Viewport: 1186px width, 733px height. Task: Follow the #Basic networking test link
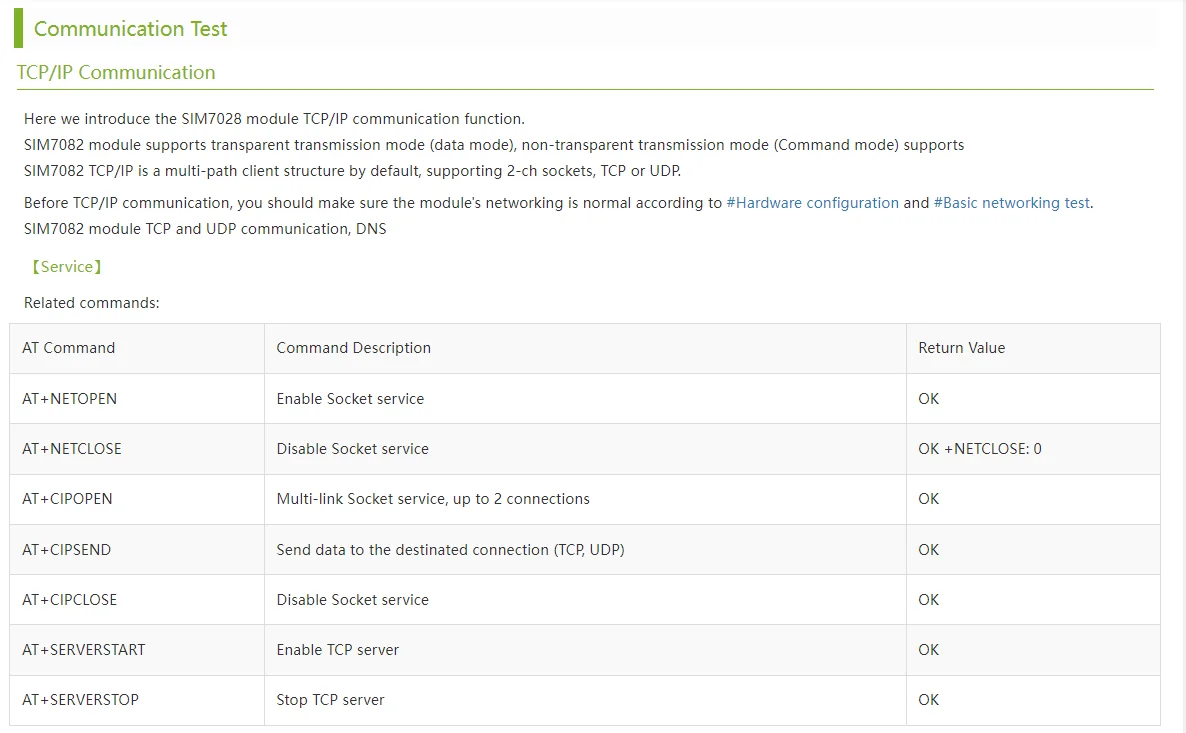(x=1011, y=203)
